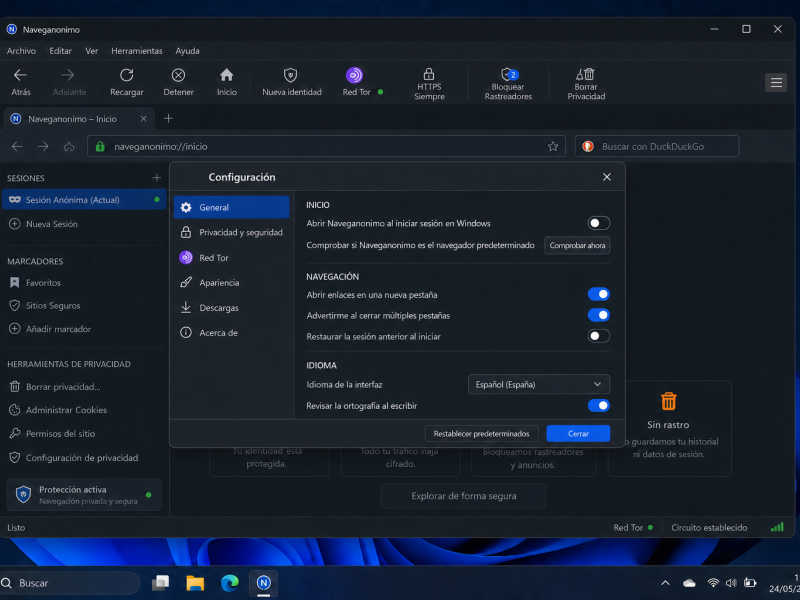Click the Sin rastro trash icon
Screen dimensions: 800x600
[x=668, y=401]
